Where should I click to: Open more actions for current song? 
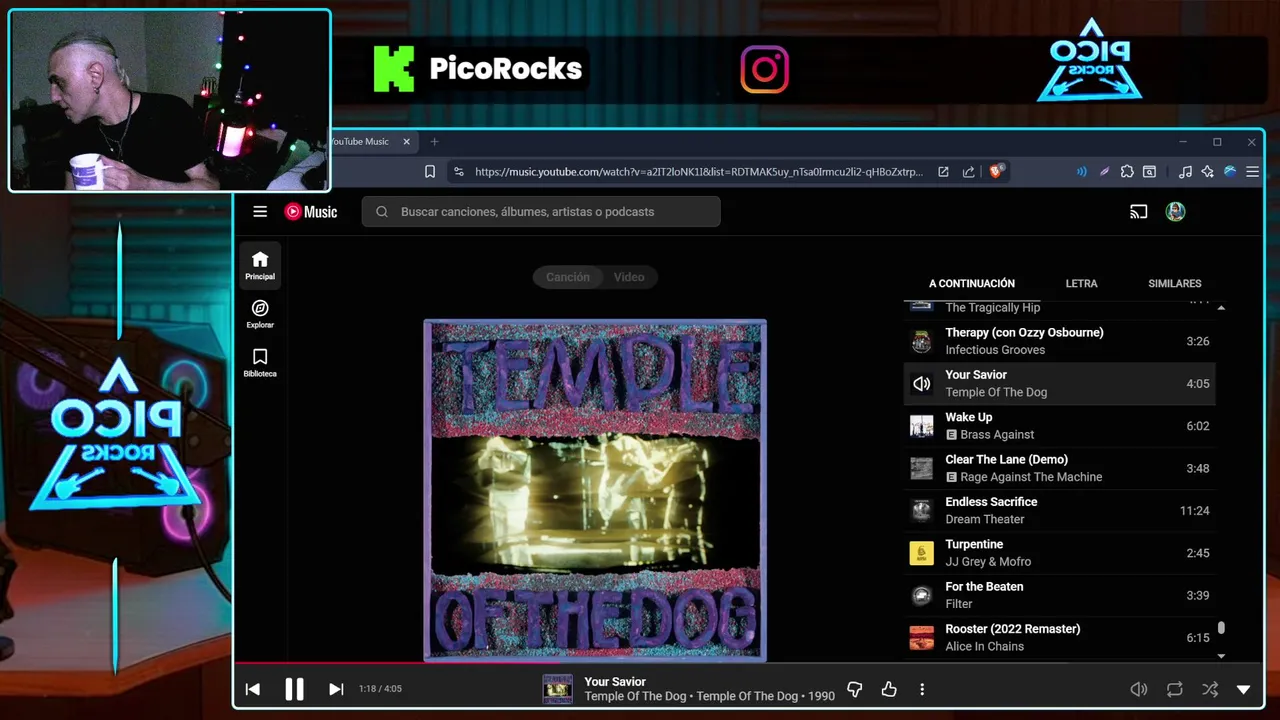pos(922,689)
